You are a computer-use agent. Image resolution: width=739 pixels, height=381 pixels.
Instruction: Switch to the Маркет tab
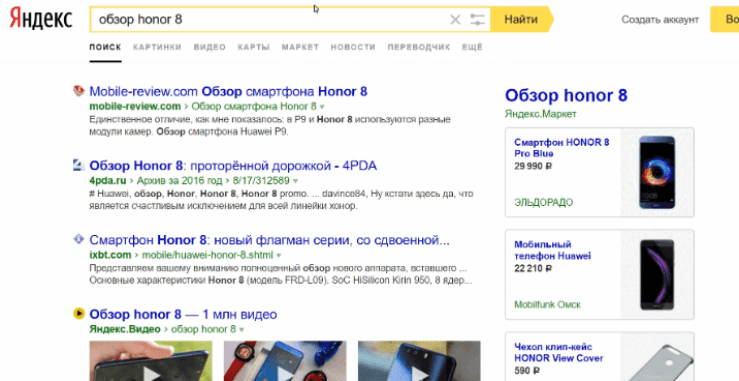(x=300, y=47)
